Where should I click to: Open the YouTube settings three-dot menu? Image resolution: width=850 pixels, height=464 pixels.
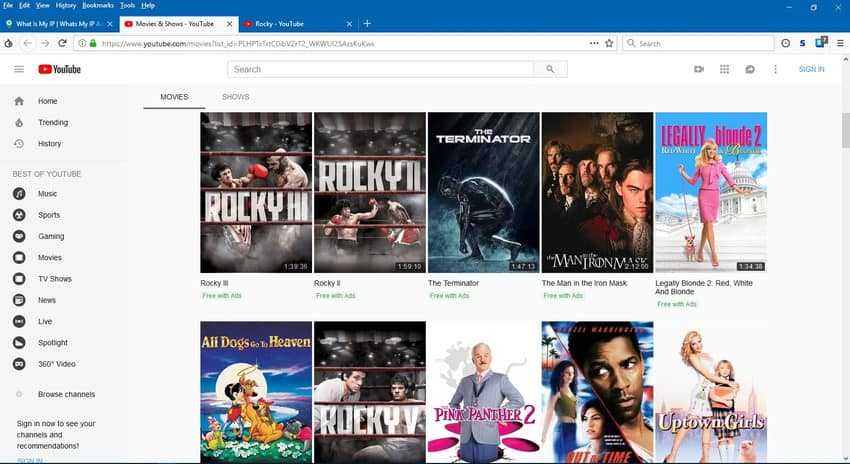pyautogui.click(x=775, y=69)
